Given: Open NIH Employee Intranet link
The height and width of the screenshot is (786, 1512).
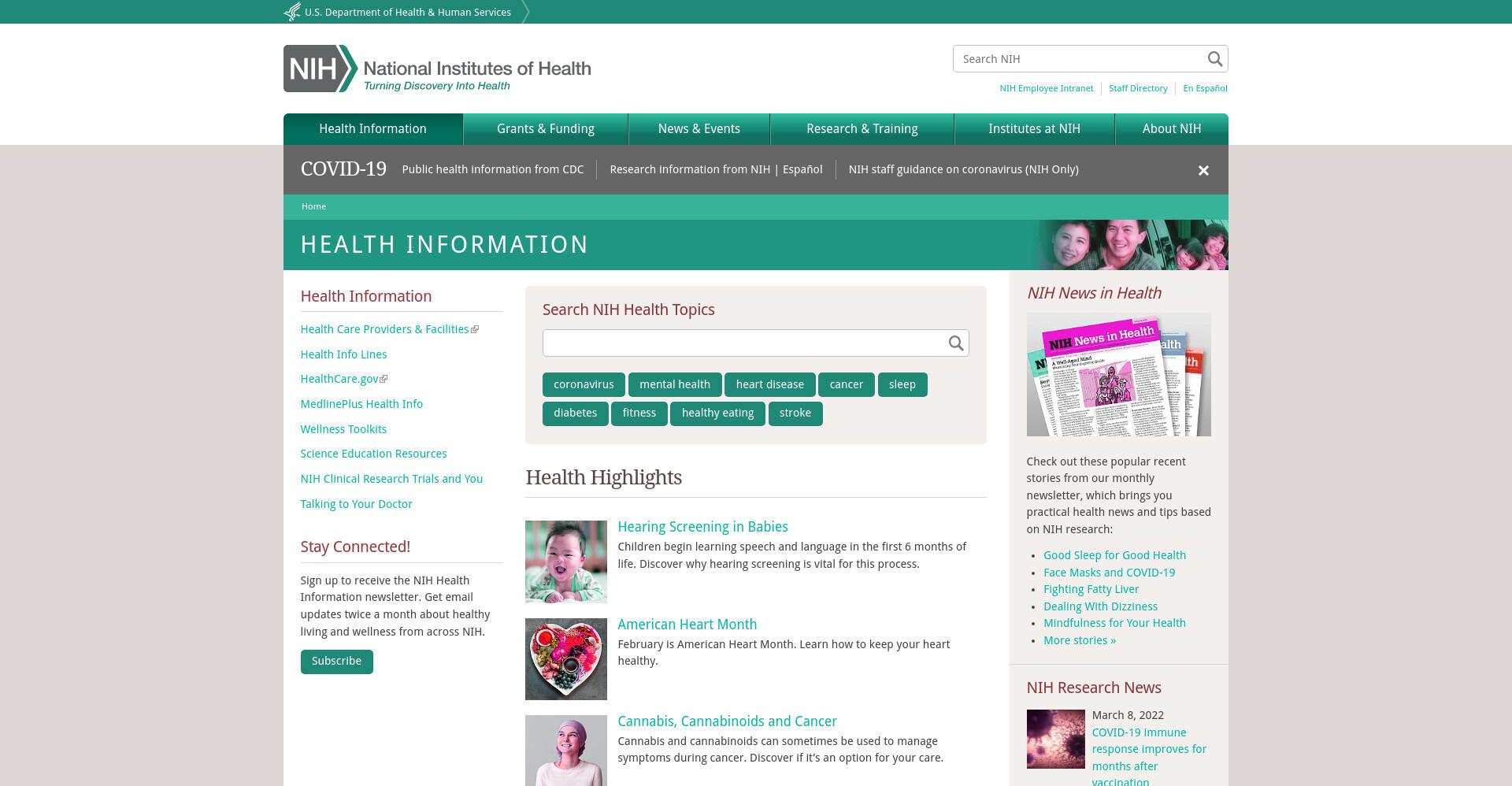Looking at the screenshot, I should (1046, 88).
